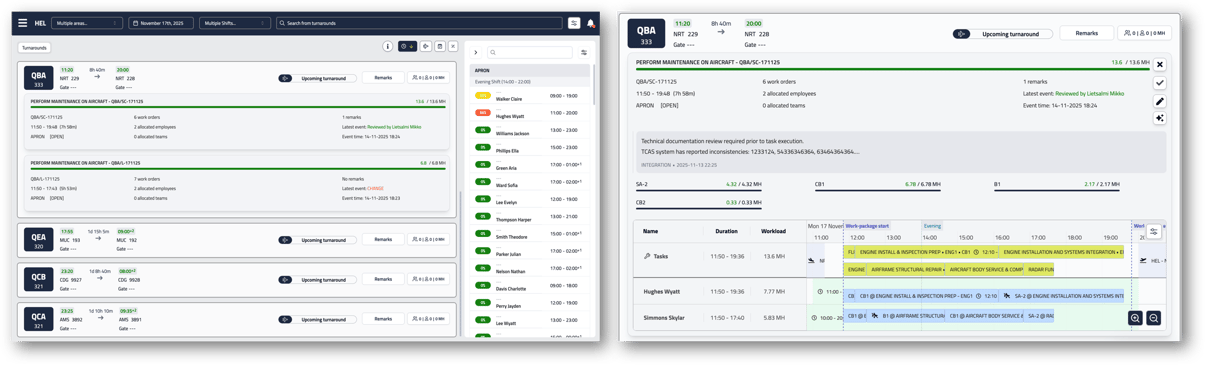Open the hamburger menu beside HEL
This screenshot has width=1205, height=365.
[23, 23]
